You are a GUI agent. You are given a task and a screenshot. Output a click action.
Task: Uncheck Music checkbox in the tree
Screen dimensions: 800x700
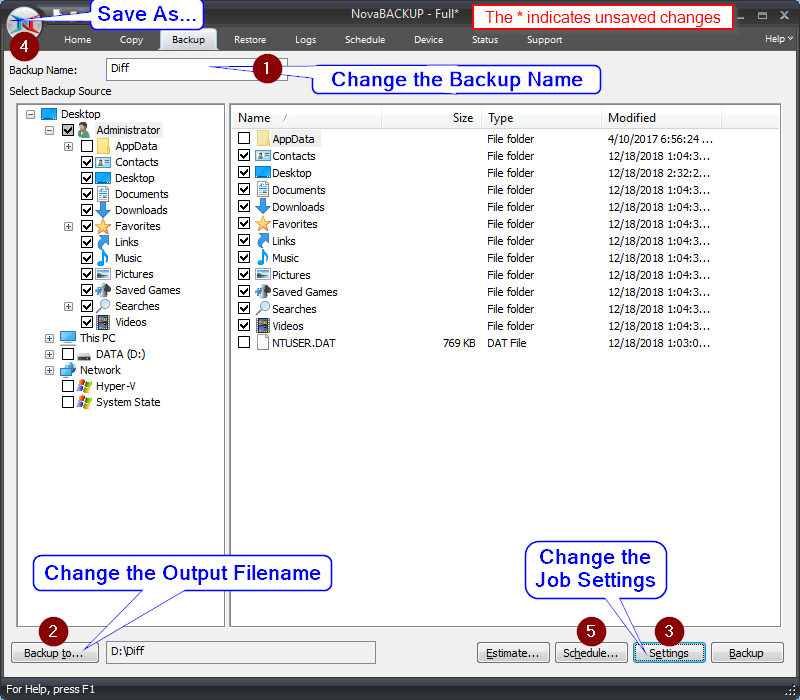[x=87, y=258]
